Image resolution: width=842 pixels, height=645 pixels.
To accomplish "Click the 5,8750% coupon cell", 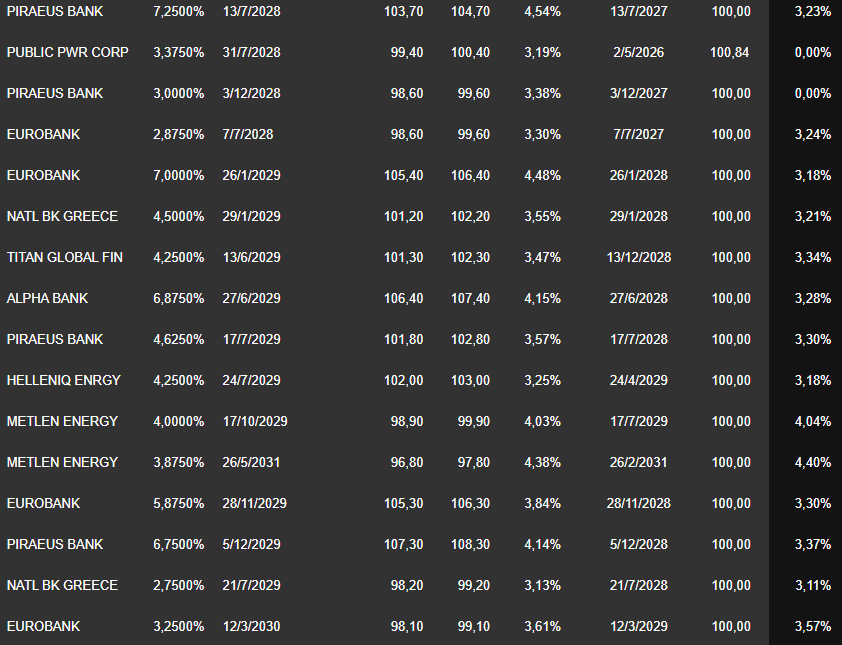I will [178, 503].
